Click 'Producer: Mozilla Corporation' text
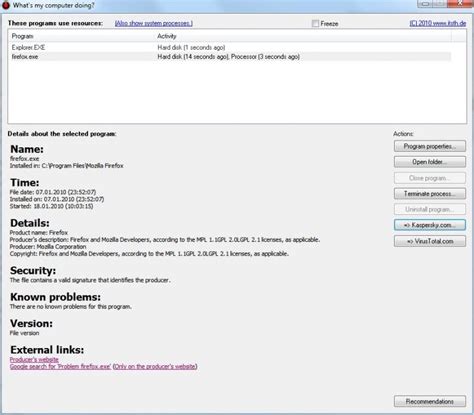Image resolution: width=474 pixels, height=415 pixels. pos(48,247)
